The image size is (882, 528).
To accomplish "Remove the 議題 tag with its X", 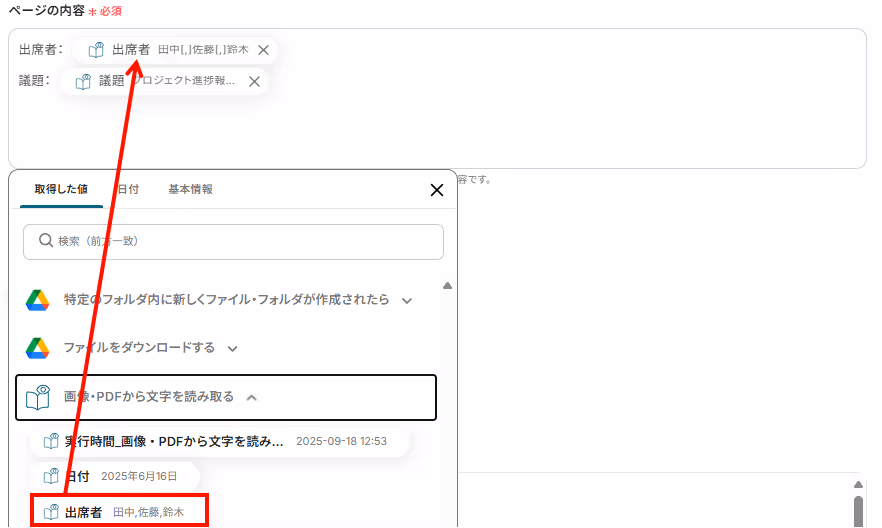I will (254, 82).
